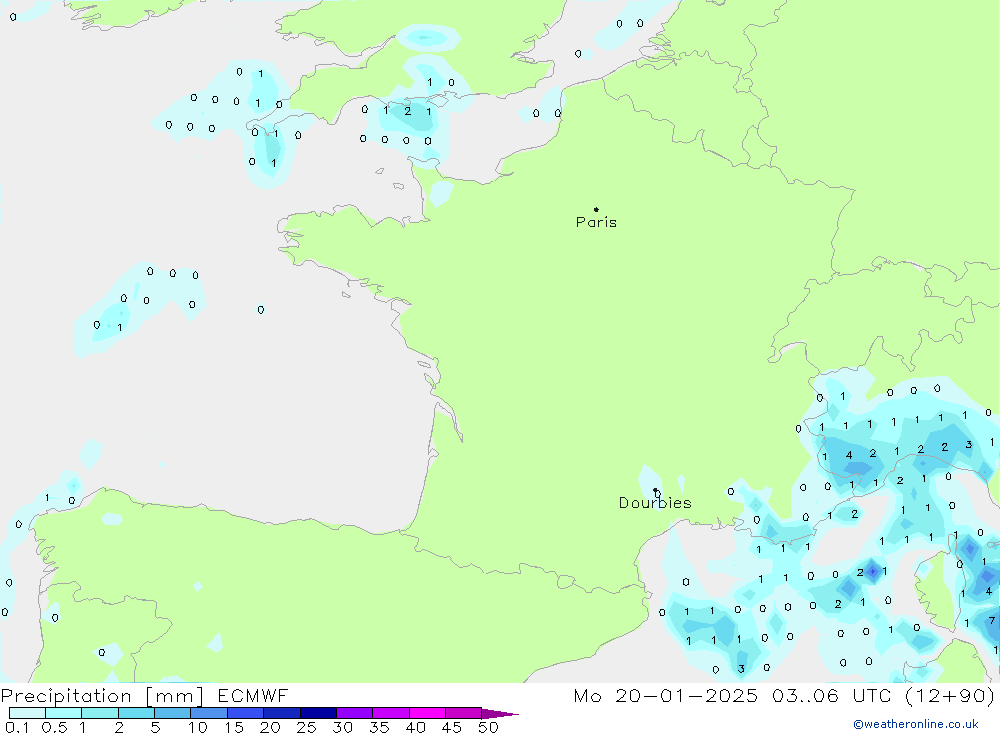Click the Dourbies location marker
Viewport: 1000px width, 733px height.
point(656,491)
